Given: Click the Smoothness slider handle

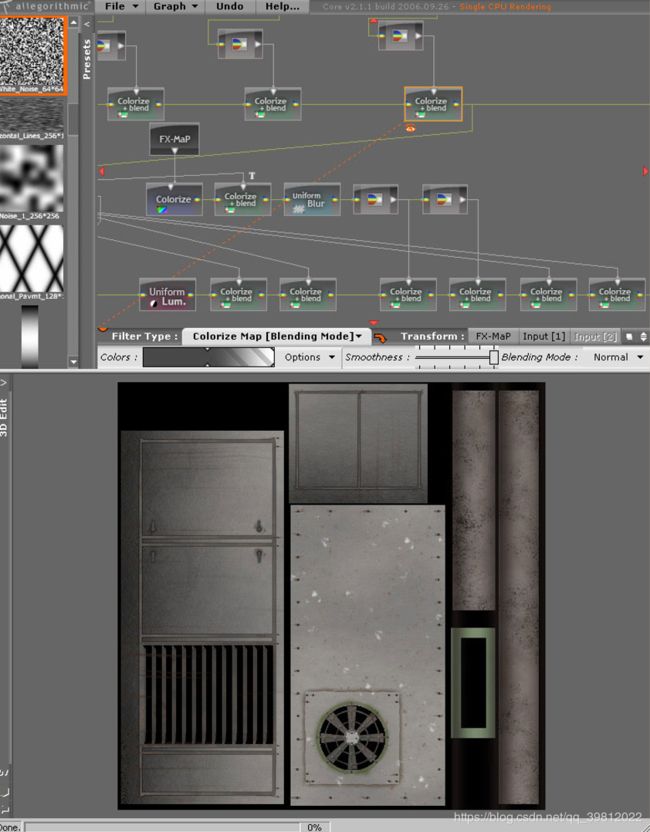Looking at the screenshot, I should (x=493, y=357).
